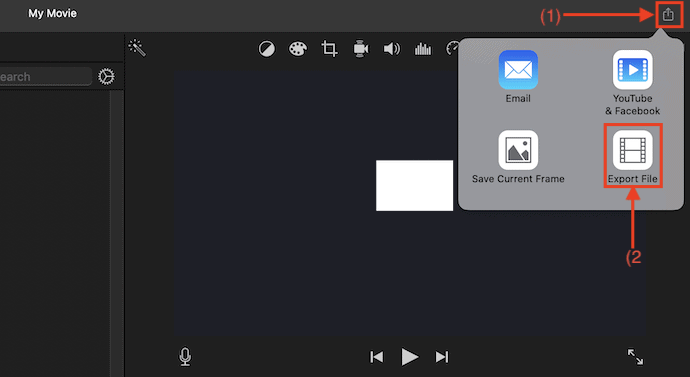
Task: Record voiceover with microphone icon
Action: (185, 357)
